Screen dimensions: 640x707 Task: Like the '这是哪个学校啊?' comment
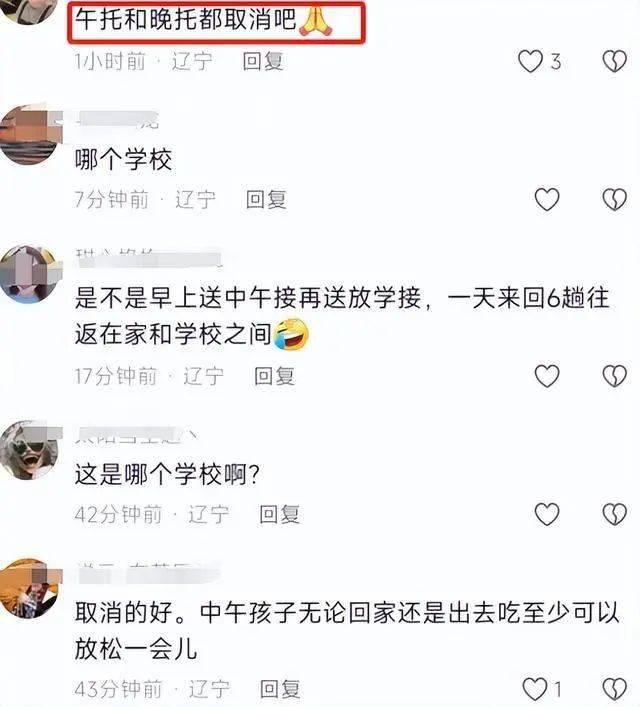pyautogui.click(x=547, y=514)
